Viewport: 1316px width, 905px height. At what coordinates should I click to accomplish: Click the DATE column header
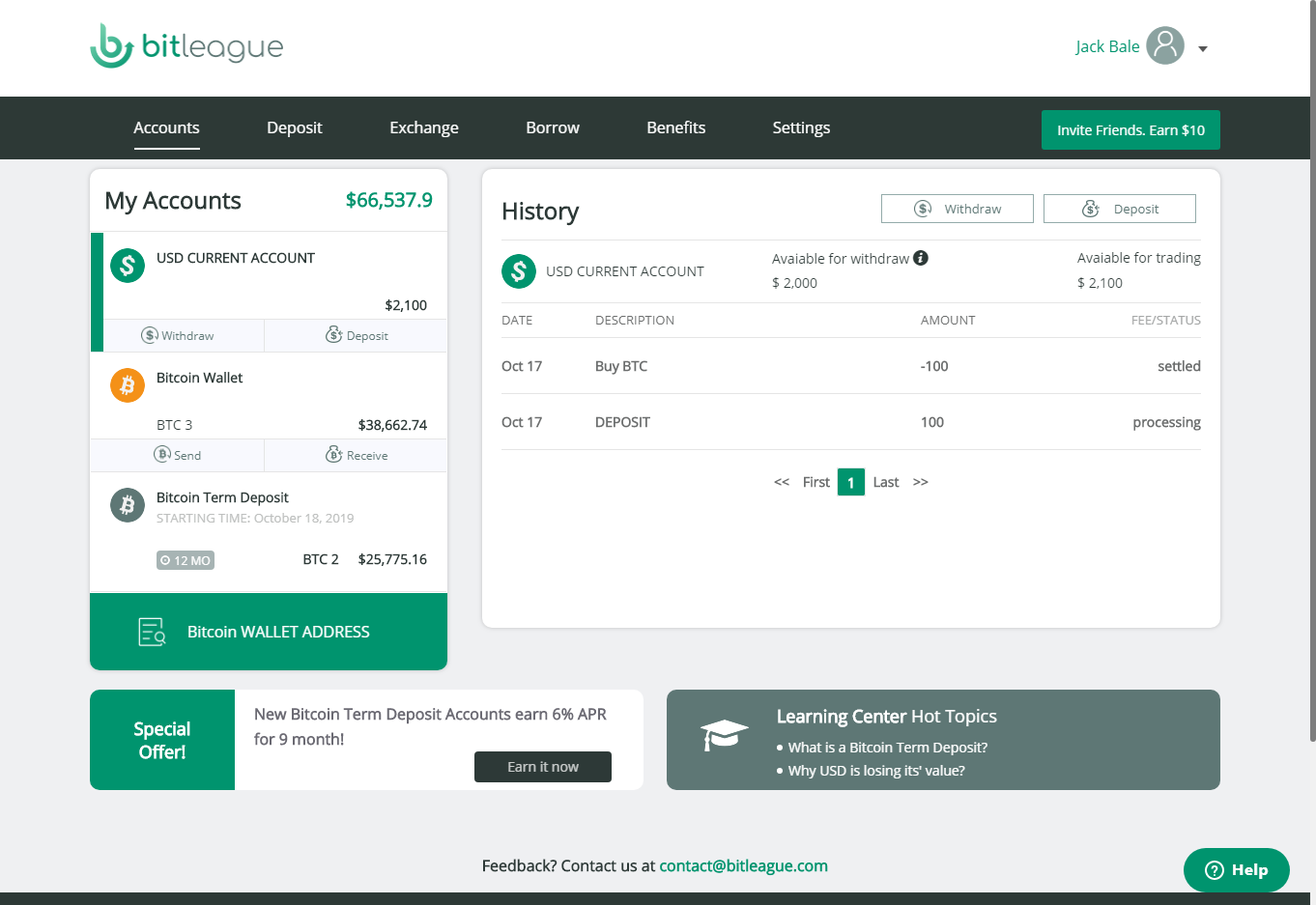point(517,320)
